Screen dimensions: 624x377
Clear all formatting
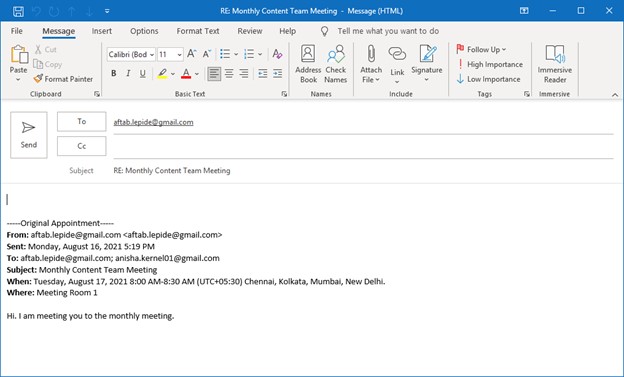pyautogui.click(x=277, y=54)
